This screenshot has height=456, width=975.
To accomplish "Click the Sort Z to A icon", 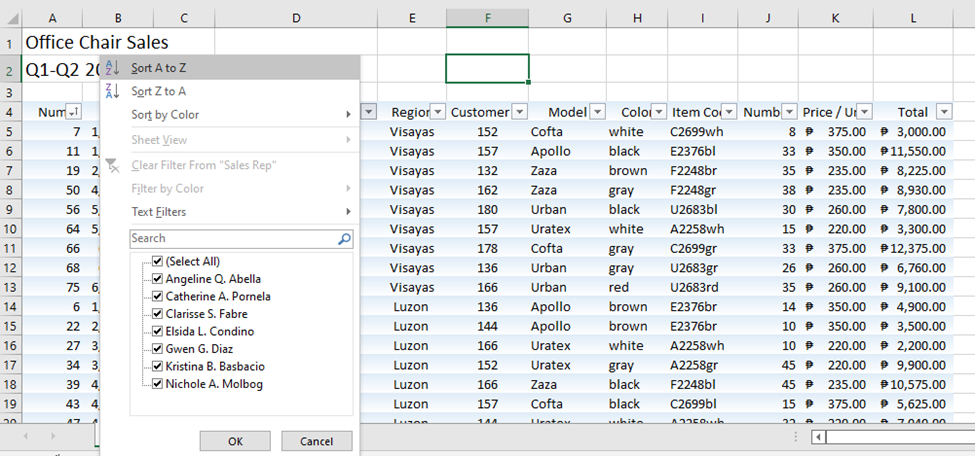I will [112, 91].
